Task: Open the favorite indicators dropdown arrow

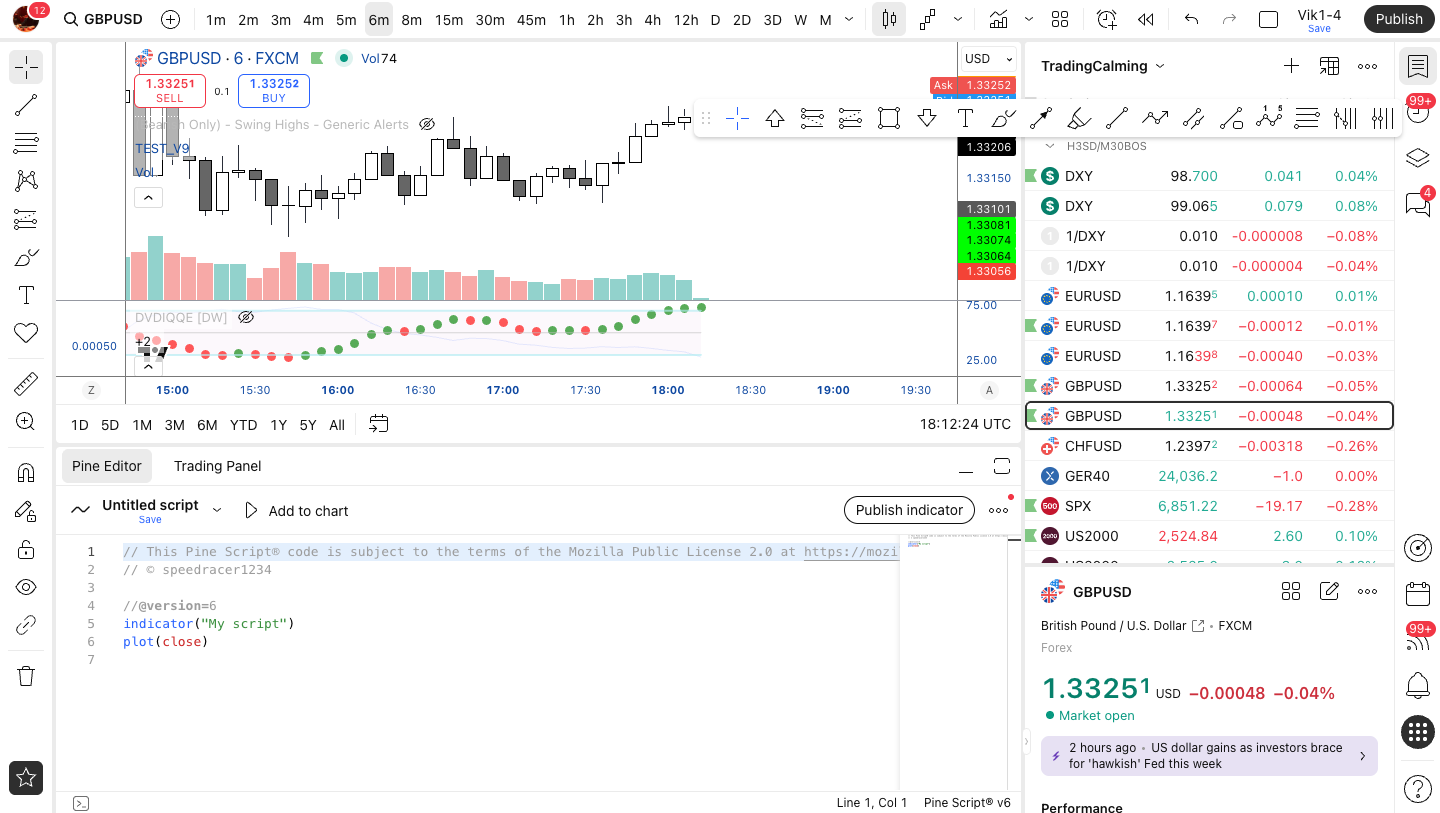Action: click(x=1029, y=19)
